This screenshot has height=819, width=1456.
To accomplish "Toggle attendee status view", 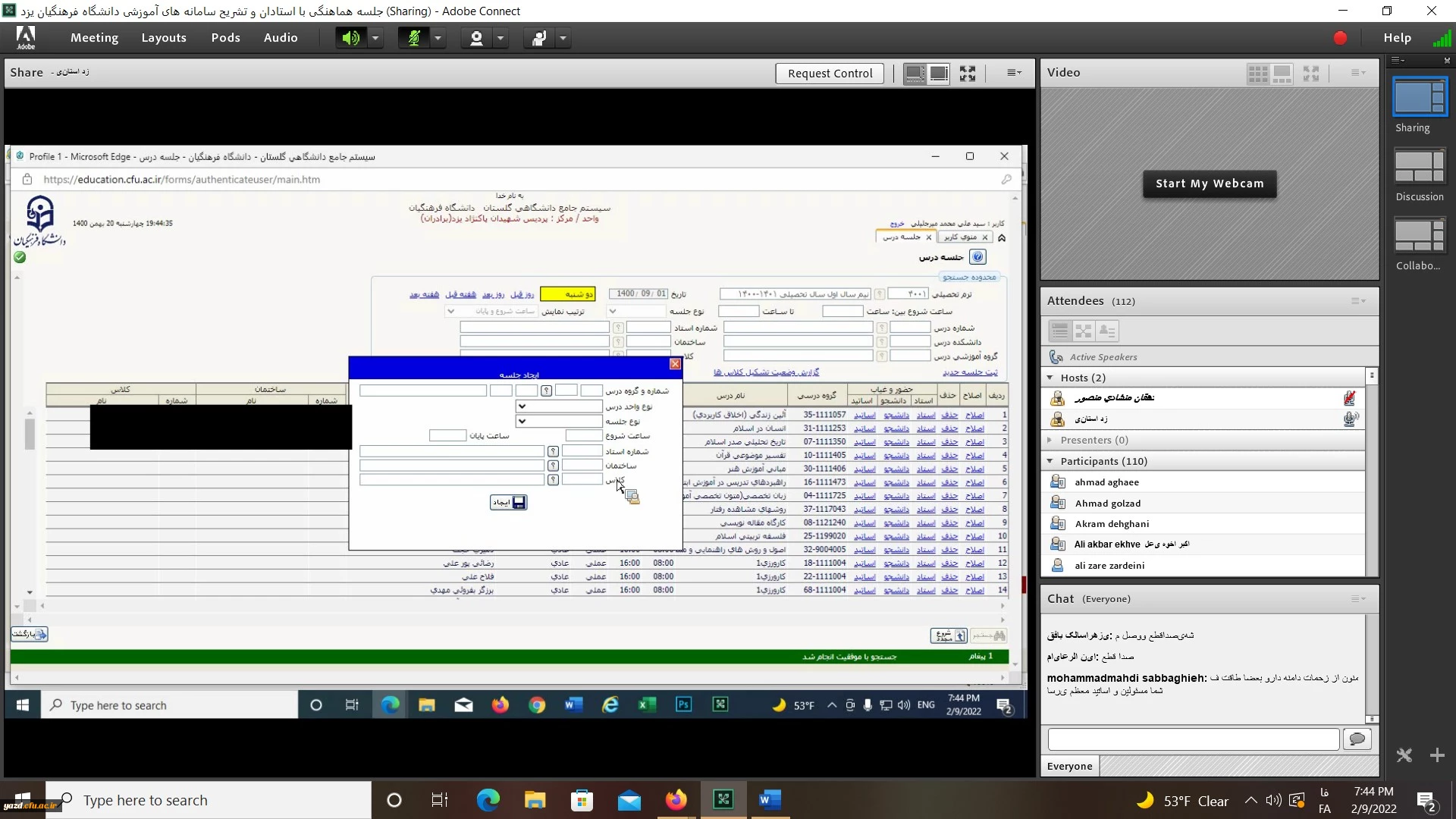I will [1107, 331].
